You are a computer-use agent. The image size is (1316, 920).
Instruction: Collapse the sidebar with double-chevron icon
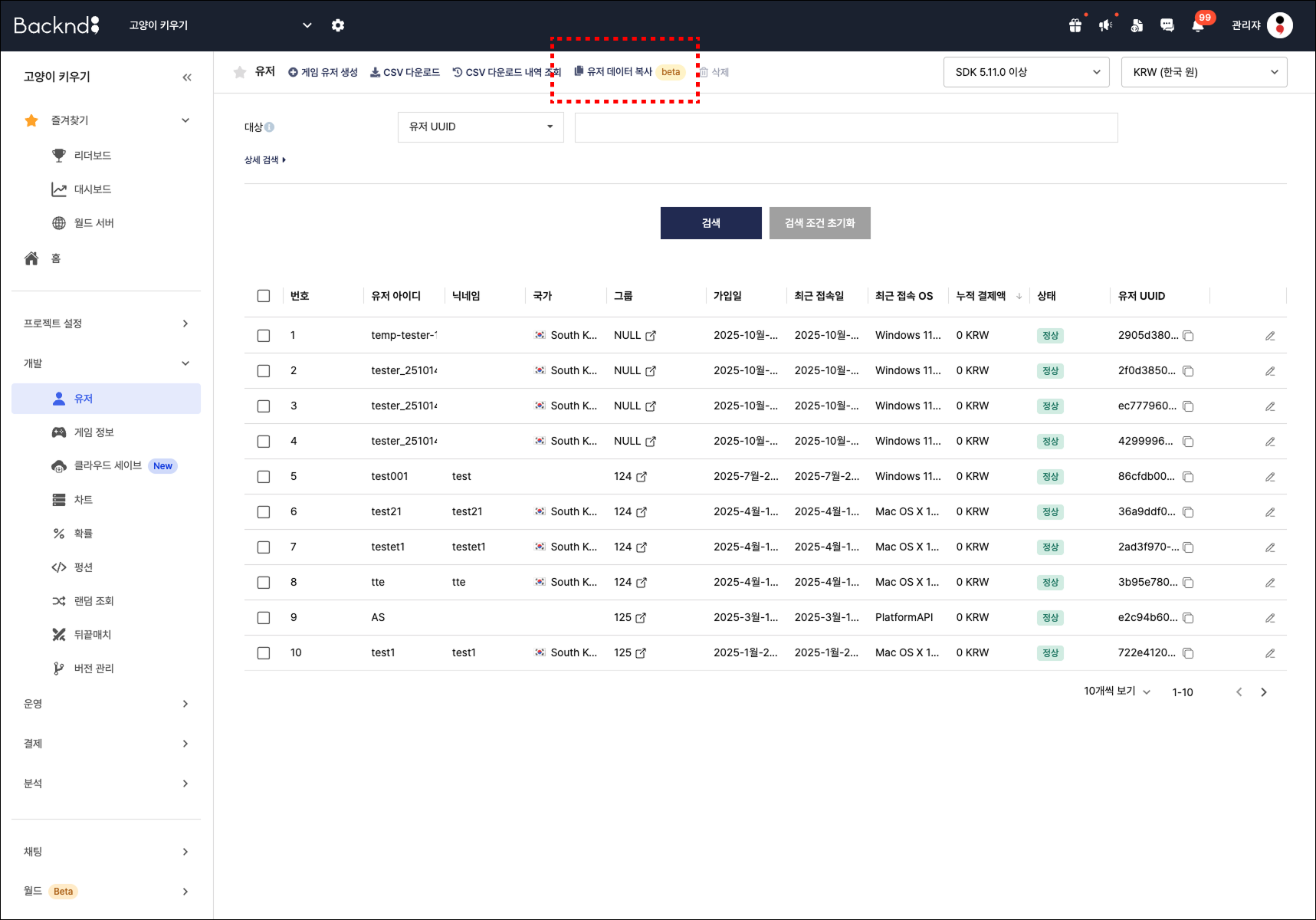(x=187, y=77)
